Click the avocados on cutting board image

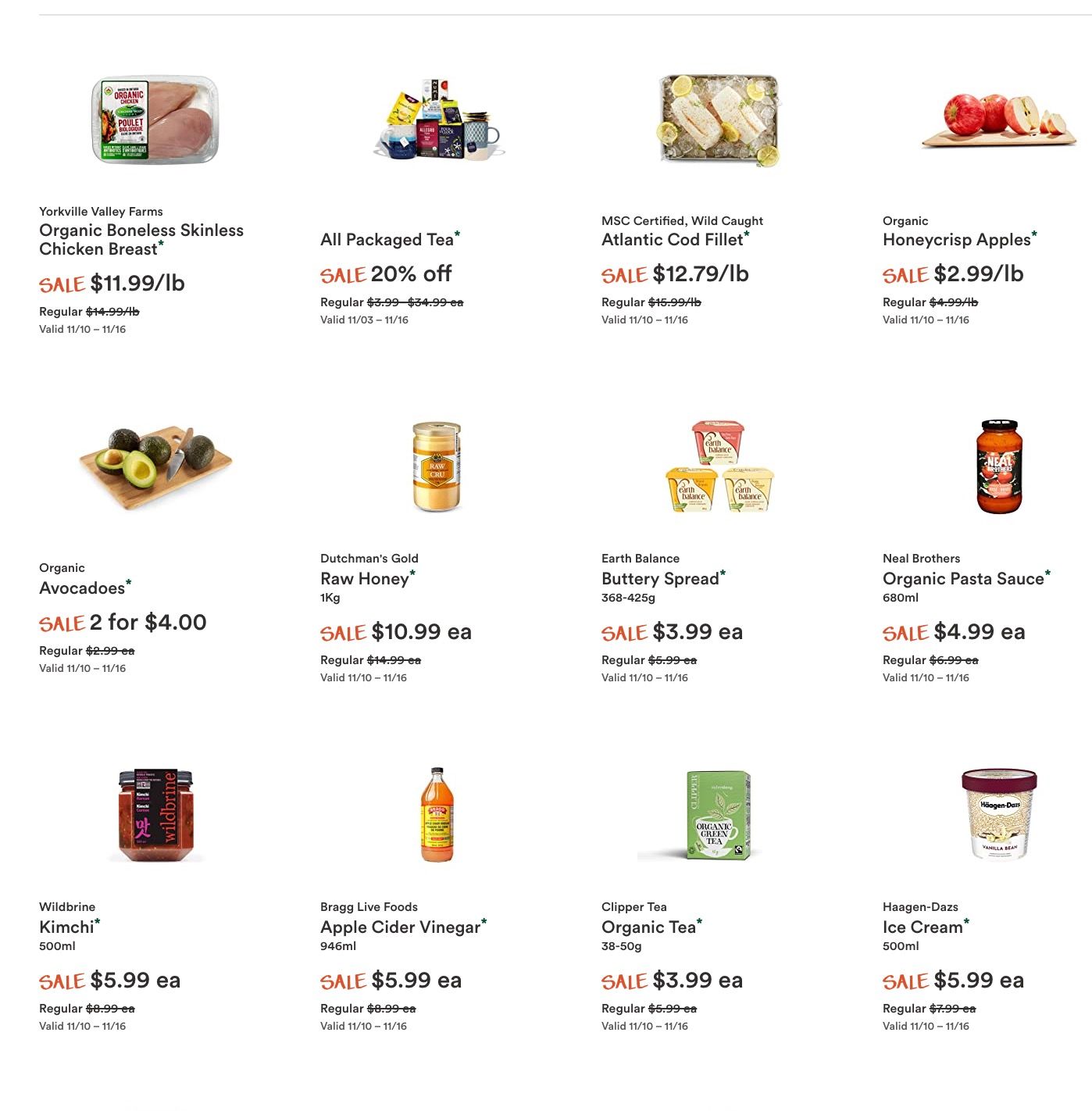155,467
